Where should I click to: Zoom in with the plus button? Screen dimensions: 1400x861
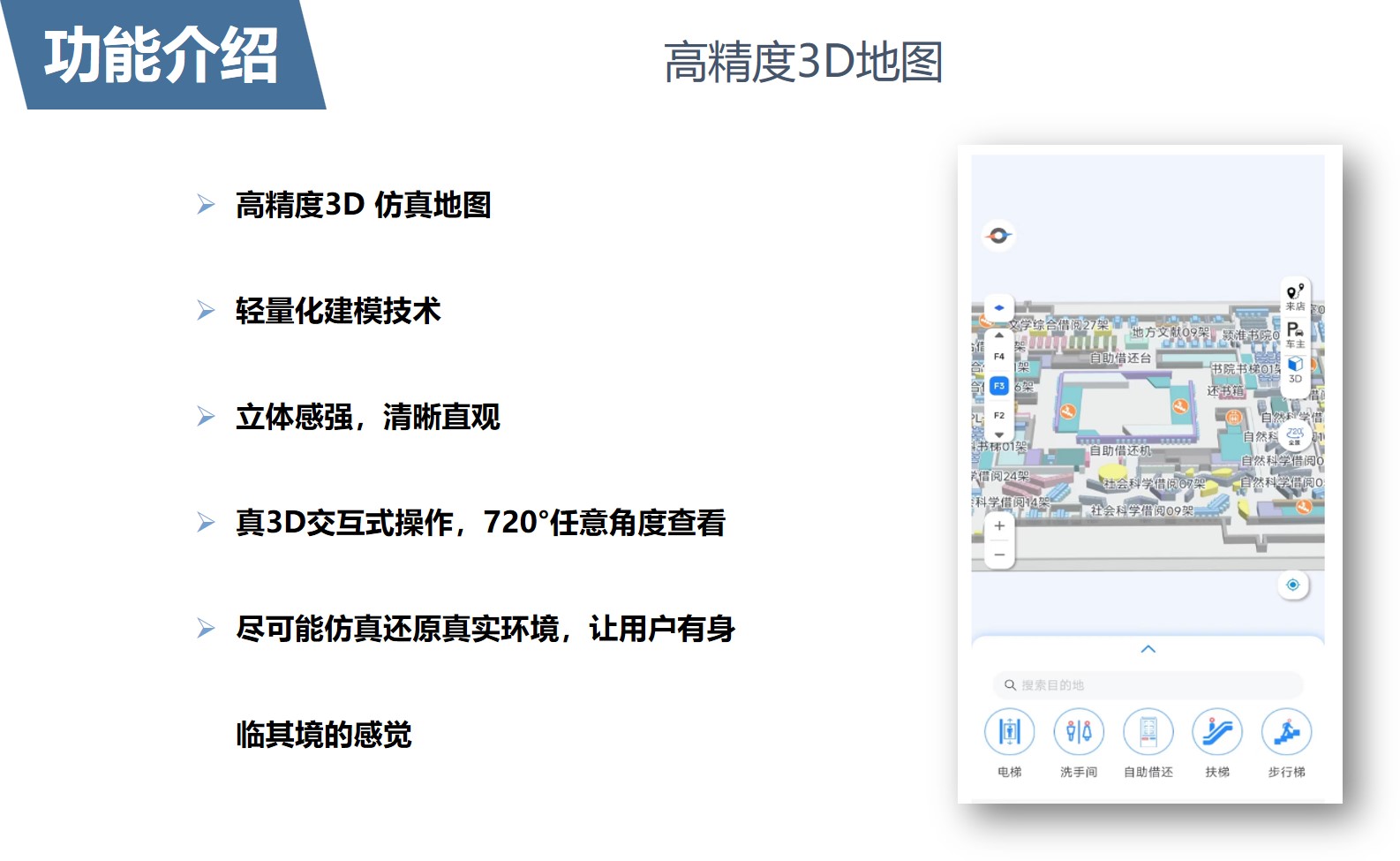click(999, 525)
